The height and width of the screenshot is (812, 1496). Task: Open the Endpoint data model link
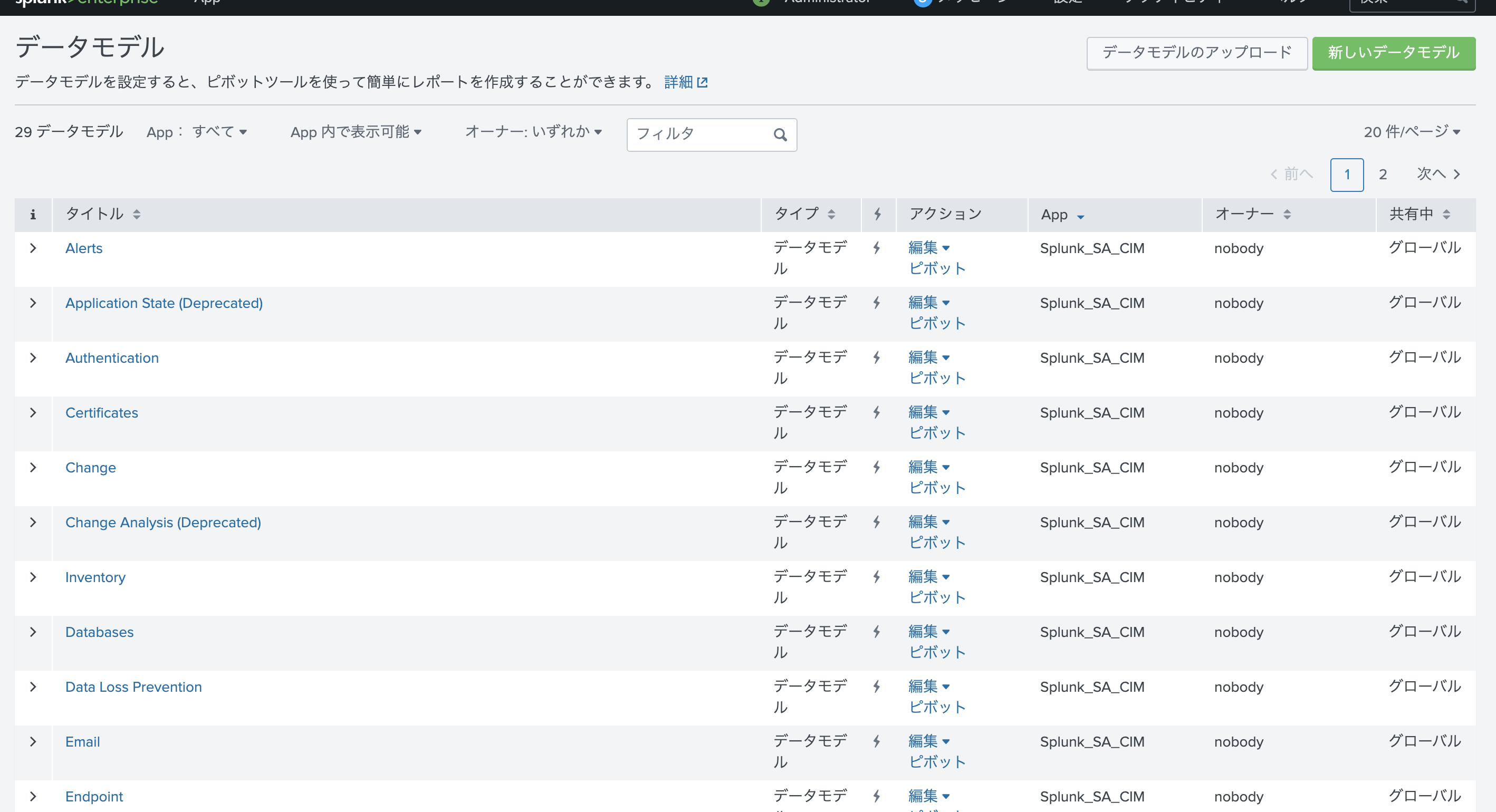[94, 797]
